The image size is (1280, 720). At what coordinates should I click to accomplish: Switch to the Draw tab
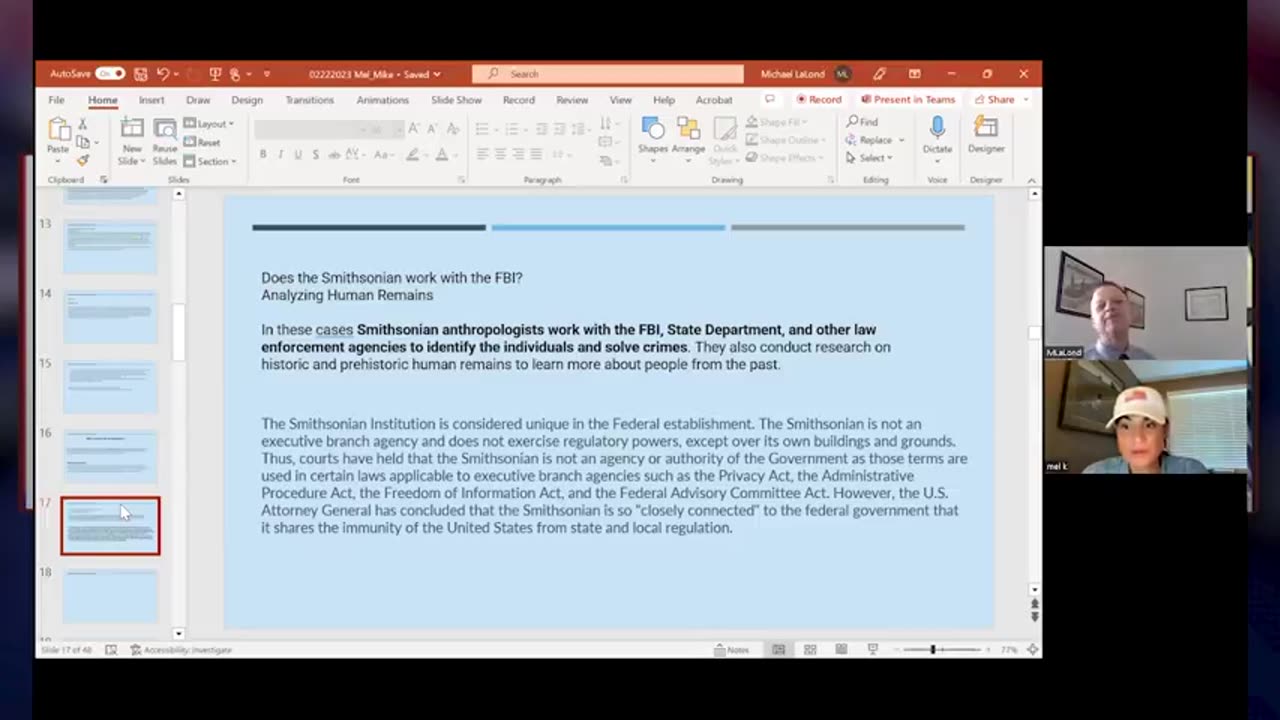(198, 100)
